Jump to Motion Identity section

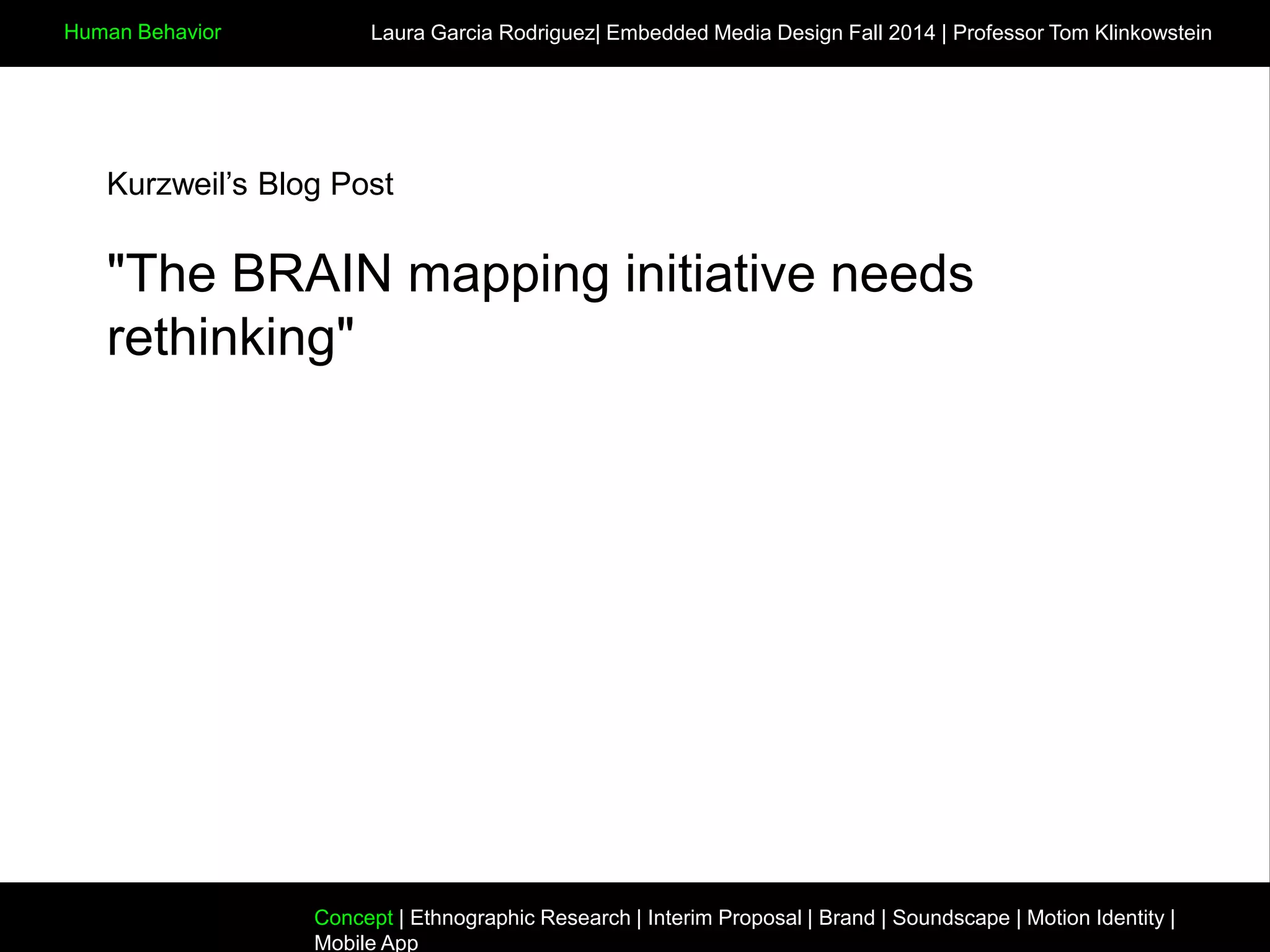(1095, 917)
